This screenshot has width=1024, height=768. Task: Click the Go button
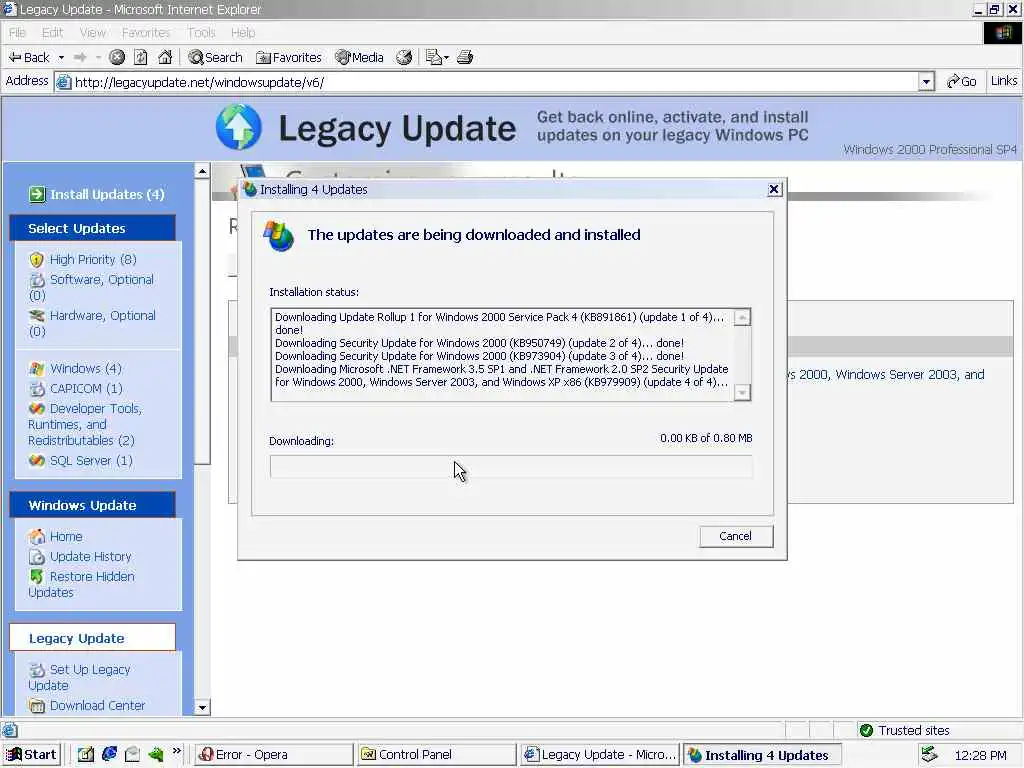click(x=961, y=82)
